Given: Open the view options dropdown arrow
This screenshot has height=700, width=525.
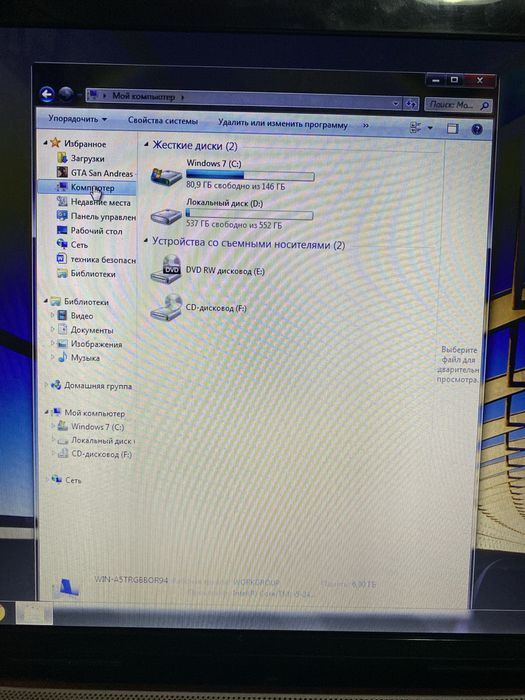Looking at the screenshot, I should 430,128.
